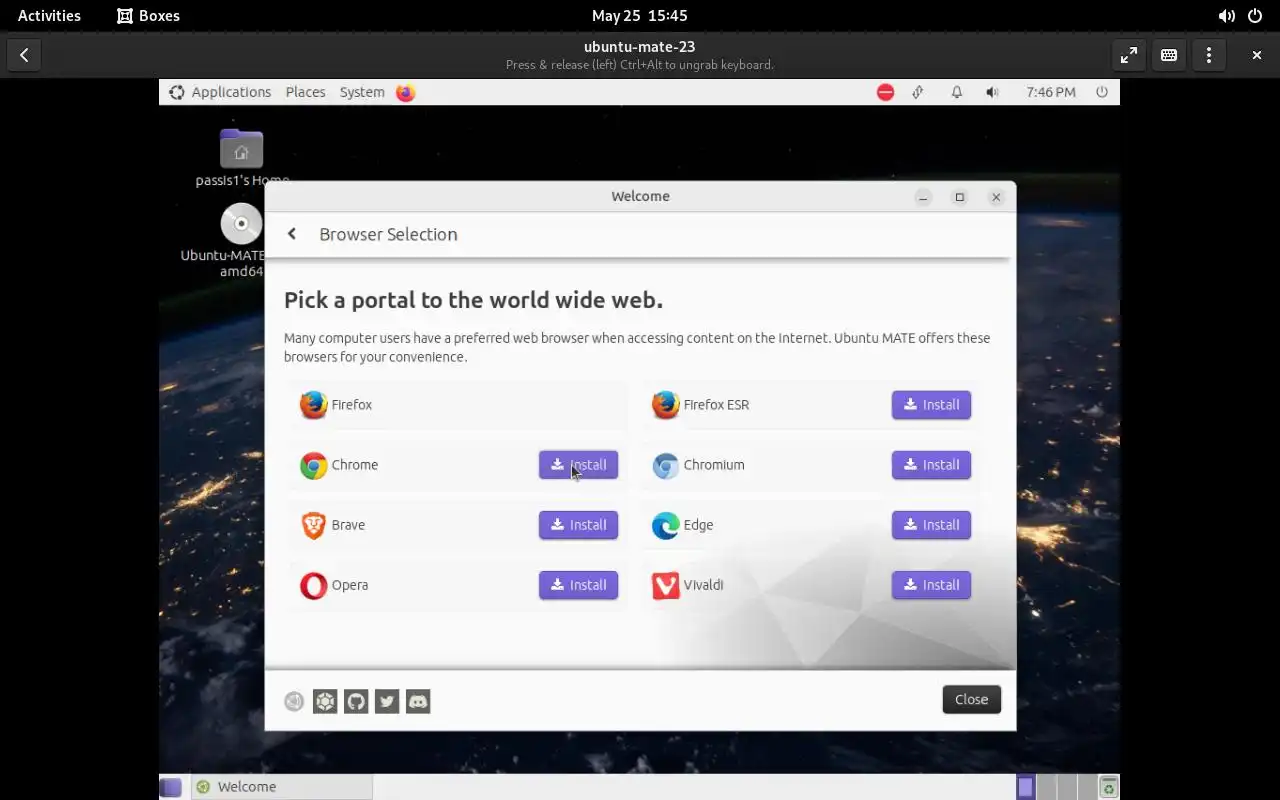Install Chrome
Screen dimensions: 1280x800
point(578,465)
